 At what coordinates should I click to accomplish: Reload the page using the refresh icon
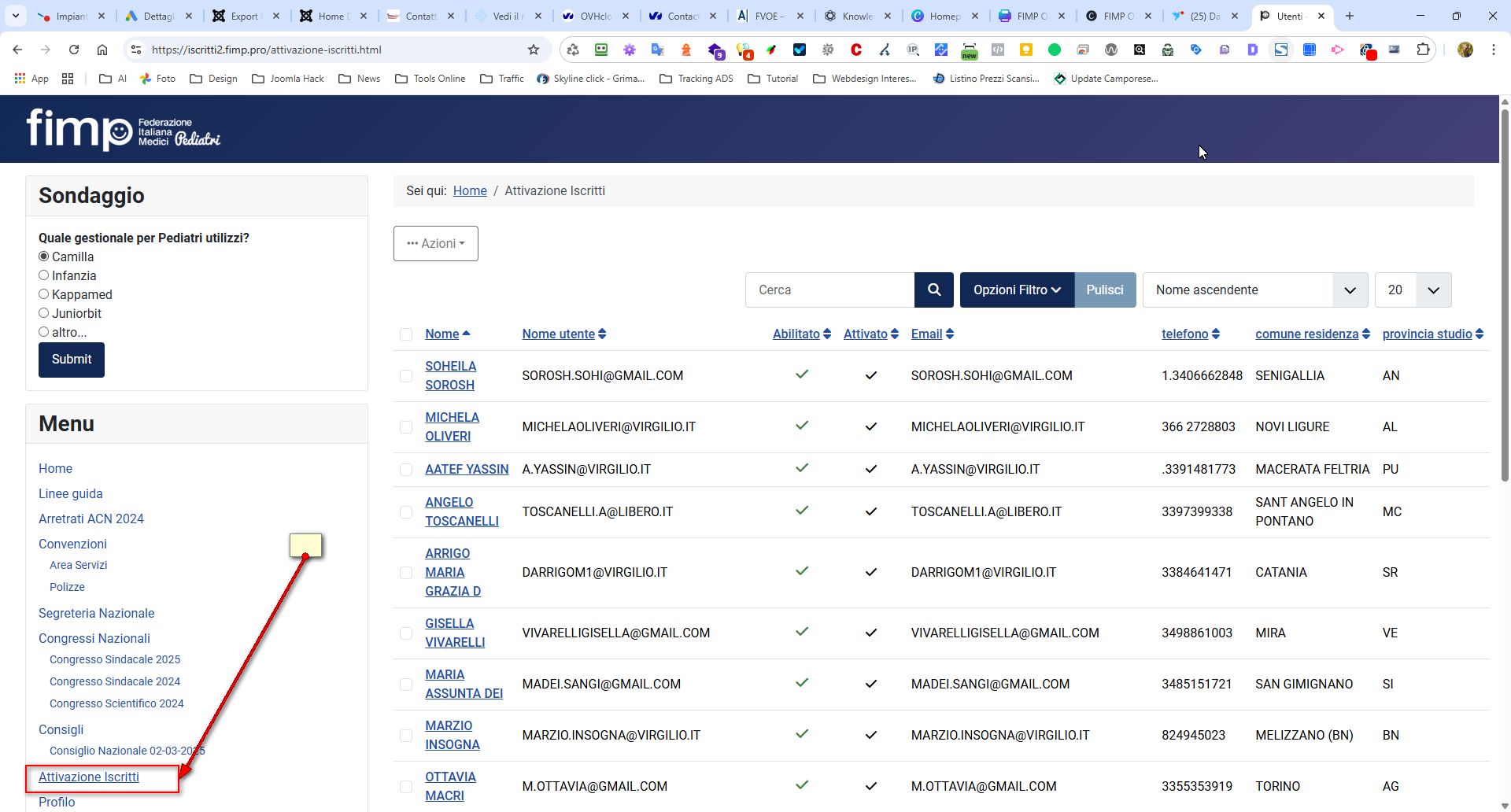pyautogui.click(x=74, y=50)
